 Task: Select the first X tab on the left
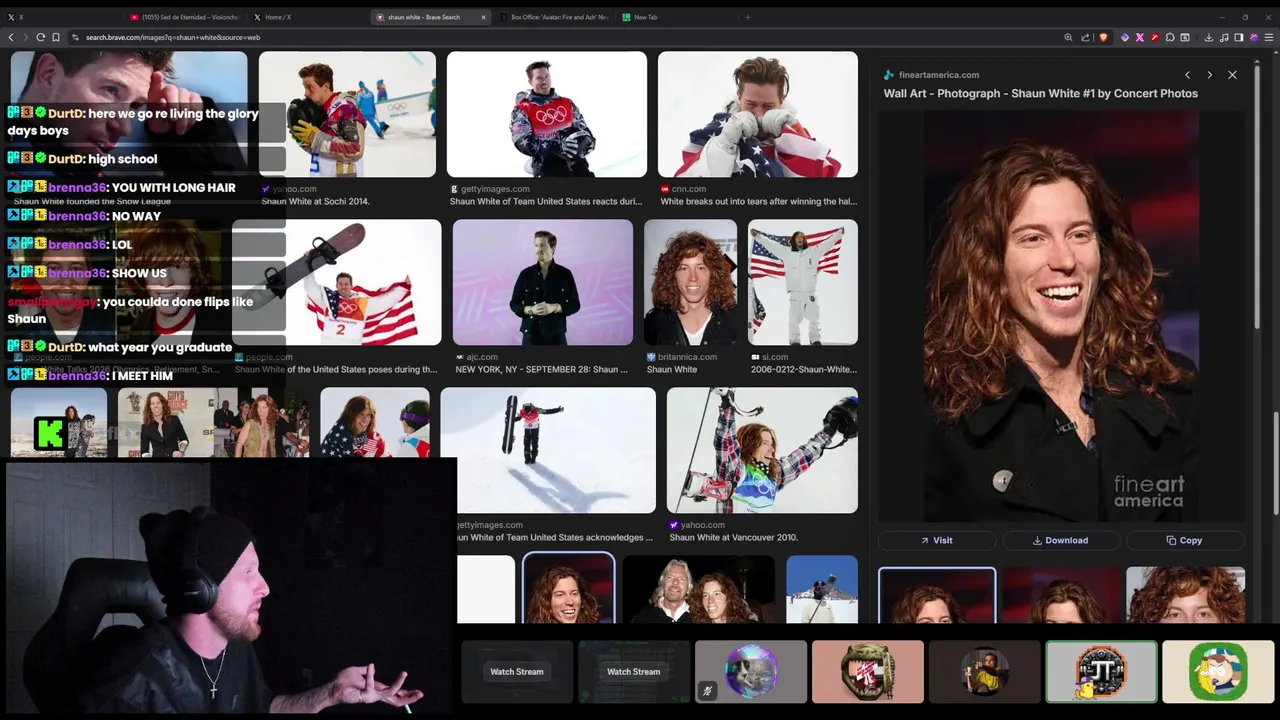click(62, 17)
